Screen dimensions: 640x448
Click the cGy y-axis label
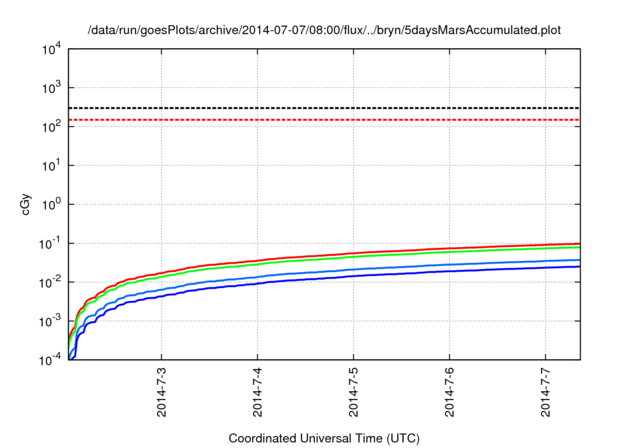(25, 204)
